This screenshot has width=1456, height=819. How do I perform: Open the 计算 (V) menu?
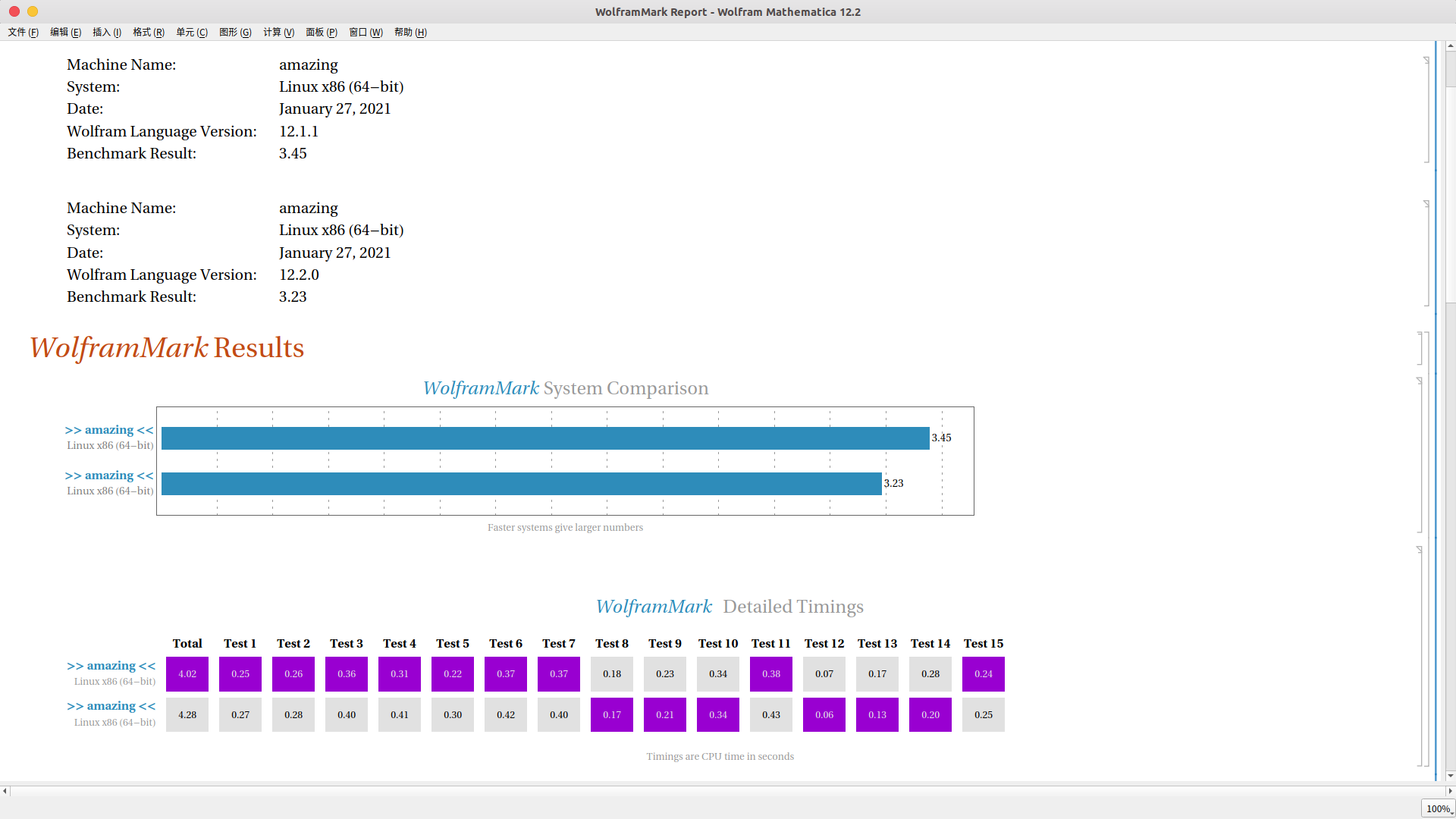278,32
